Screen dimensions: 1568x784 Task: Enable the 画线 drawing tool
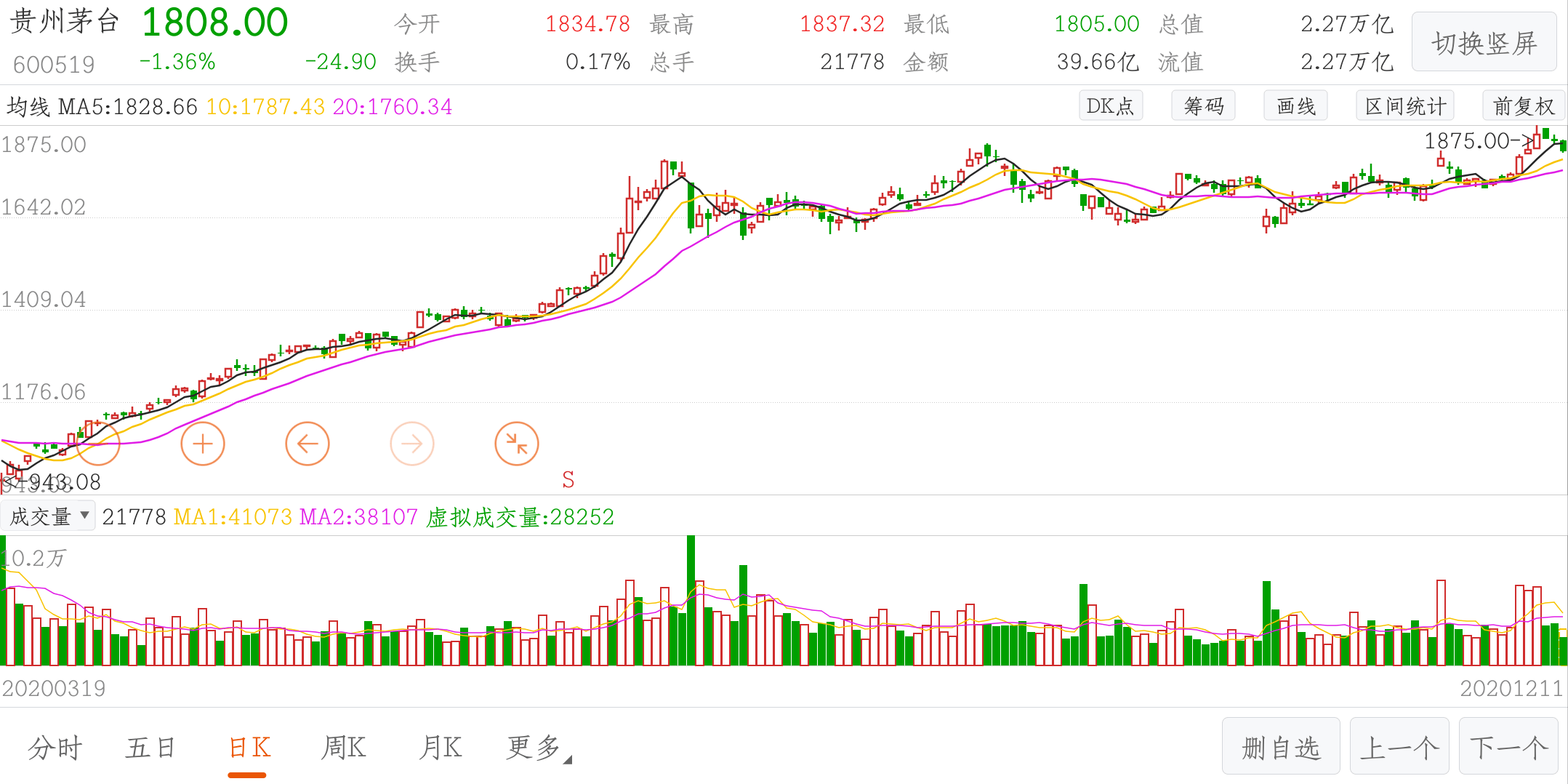pos(1295,106)
